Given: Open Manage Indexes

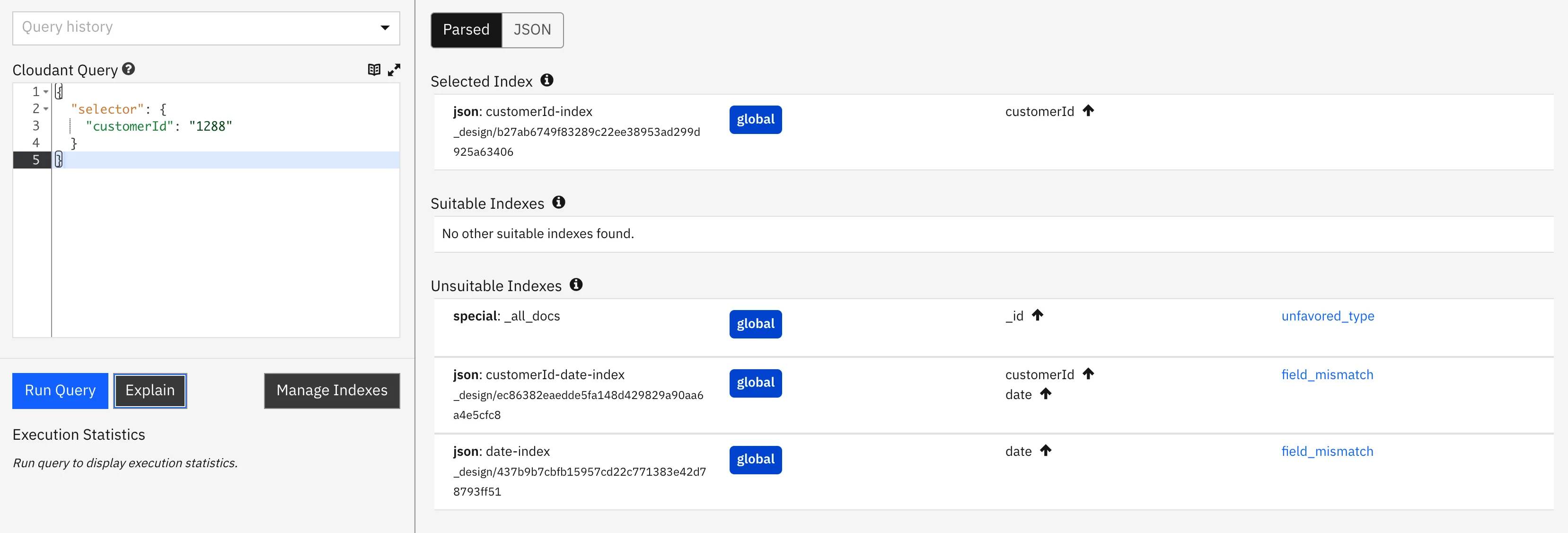Looking at the screenshot, I should point(332,391).
